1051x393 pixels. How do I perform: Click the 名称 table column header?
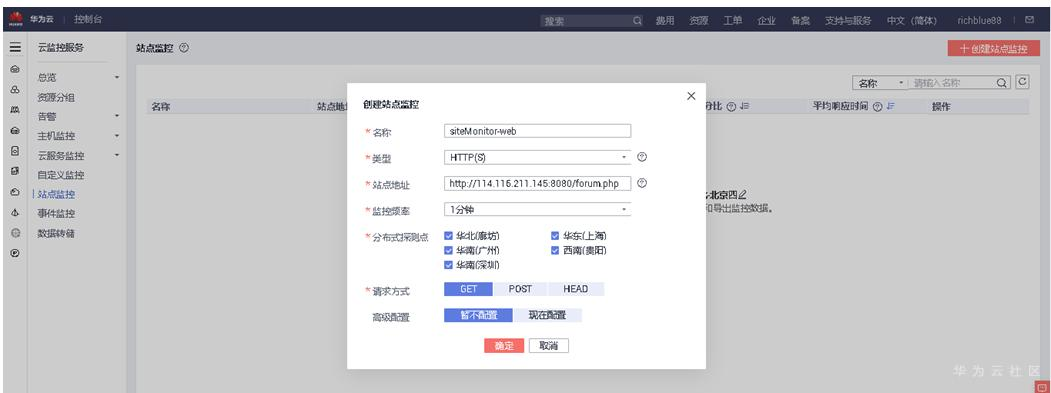[x=161, y=107]
